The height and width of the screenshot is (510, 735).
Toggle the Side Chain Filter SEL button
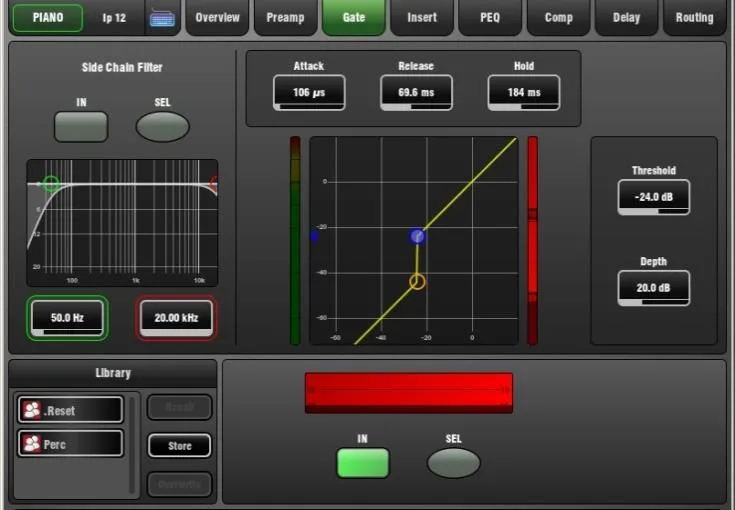163,127
